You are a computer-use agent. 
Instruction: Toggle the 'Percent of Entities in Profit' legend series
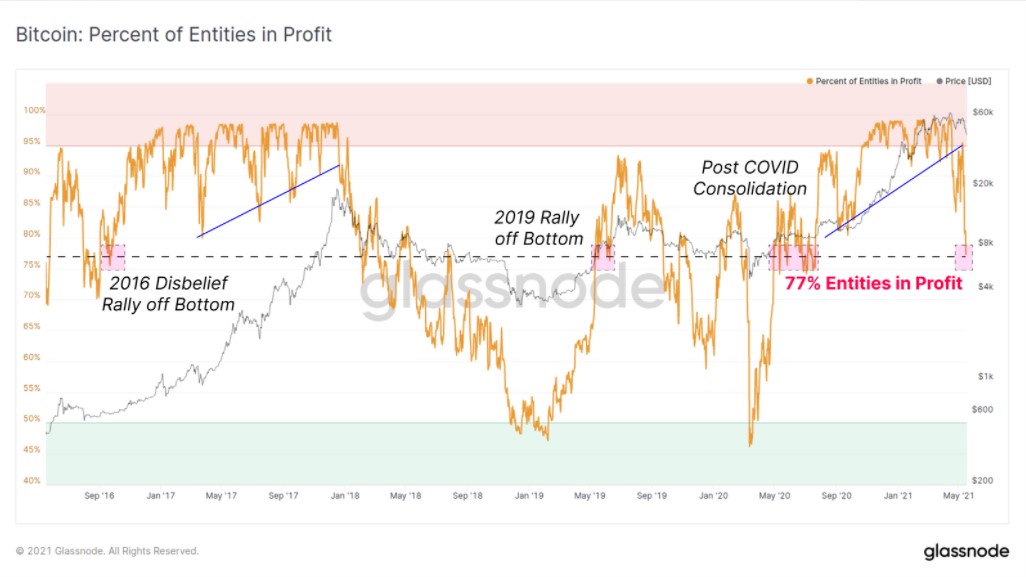click(868, 81)
